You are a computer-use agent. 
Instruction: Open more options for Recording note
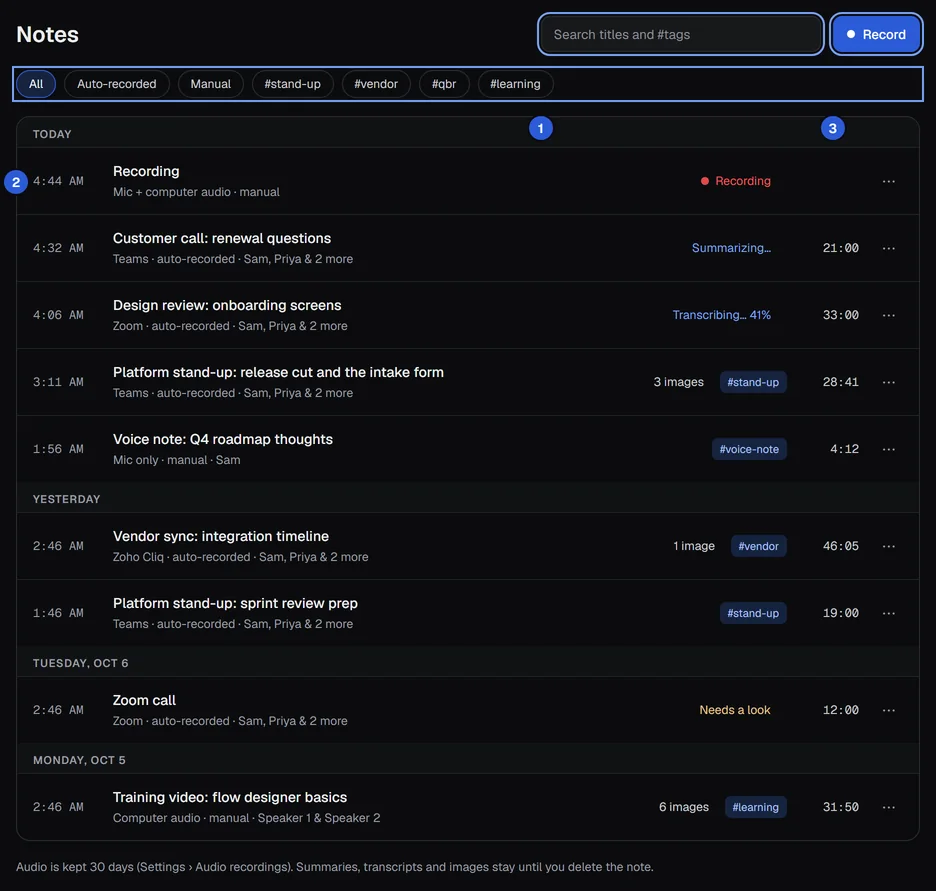coord(888,181)
